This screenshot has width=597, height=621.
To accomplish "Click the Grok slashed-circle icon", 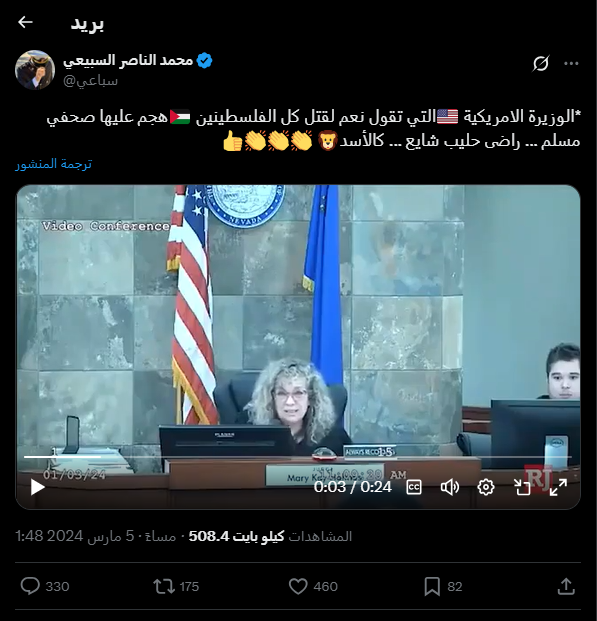I will click(x=541, y=63).
